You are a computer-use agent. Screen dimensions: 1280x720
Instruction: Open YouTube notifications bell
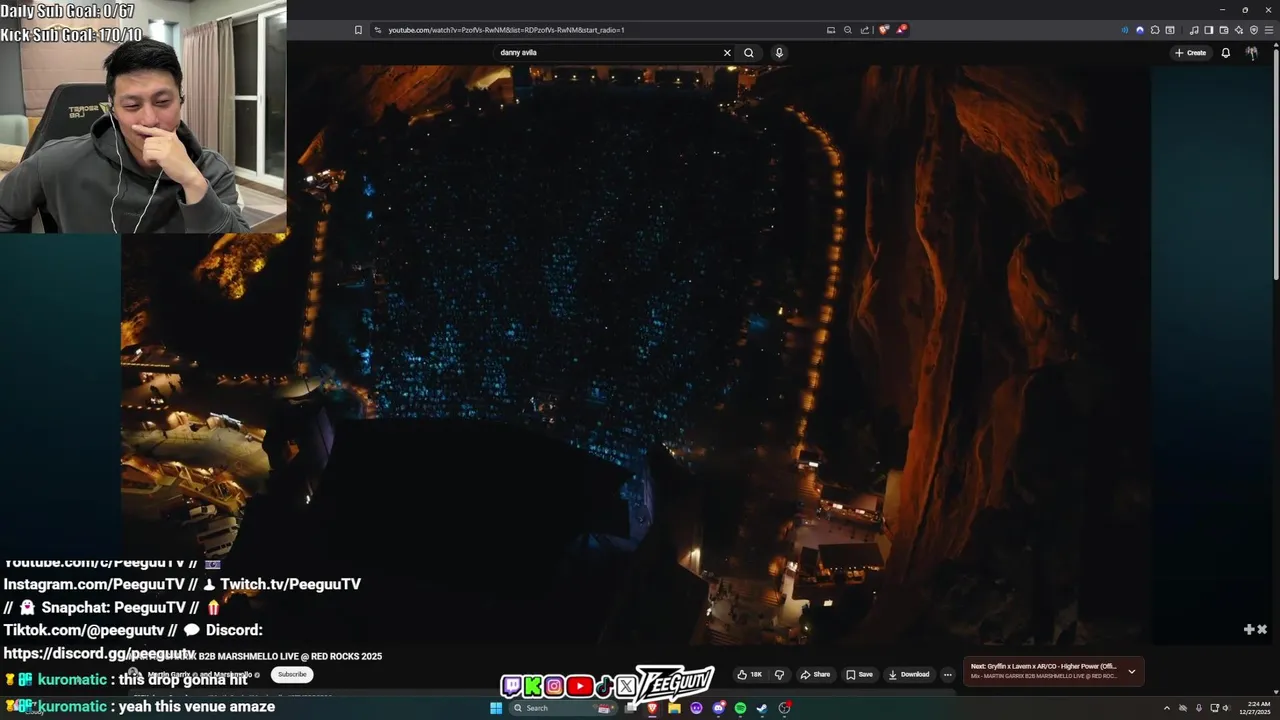pyautogui.click(x=1226, y=53)
